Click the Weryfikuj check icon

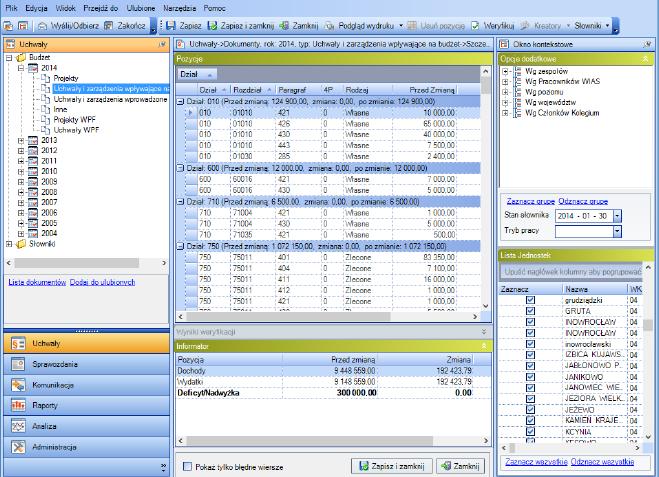(x=475, y=26)
